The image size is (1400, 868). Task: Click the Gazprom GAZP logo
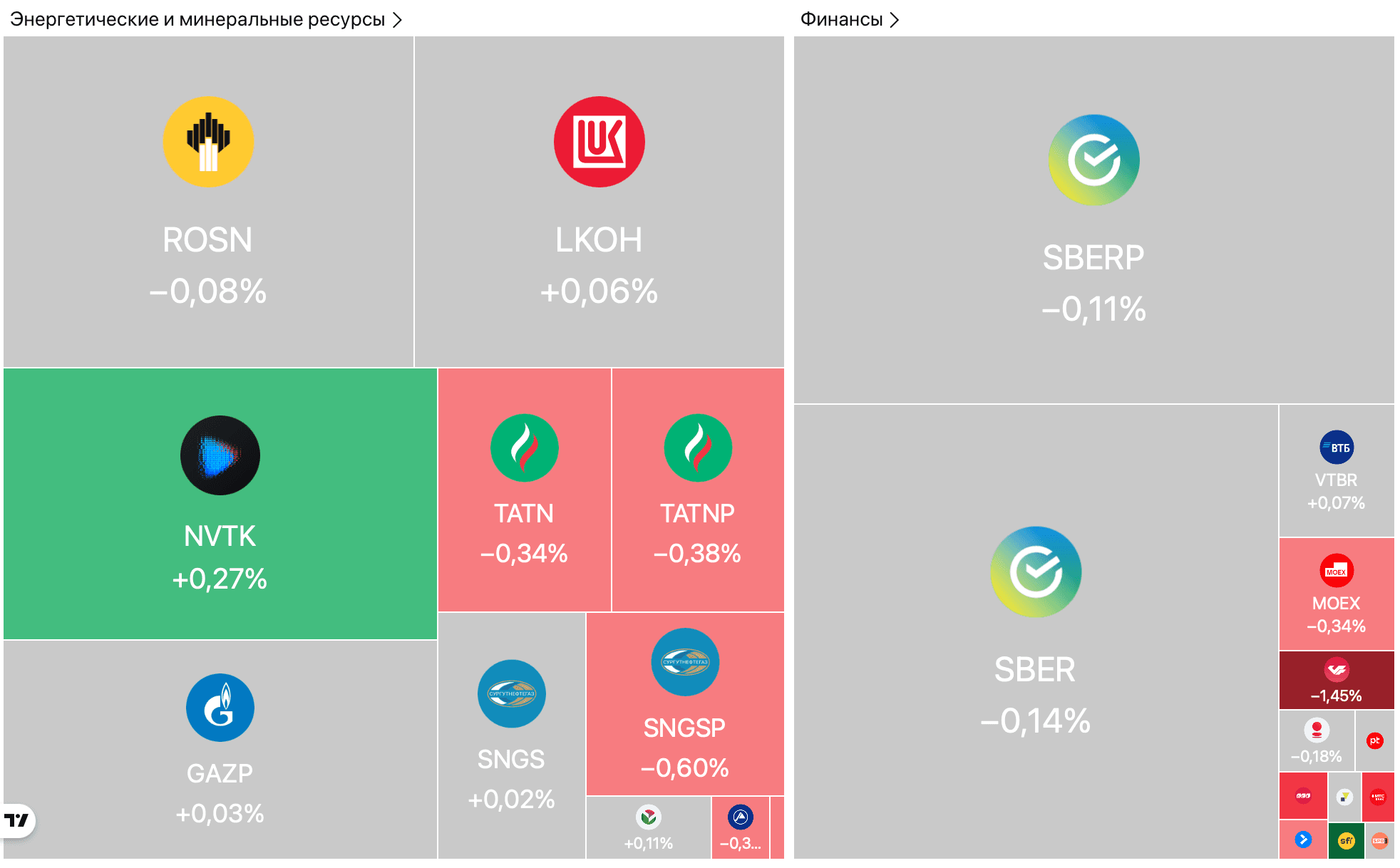pyautogui.click(x=220, y=708)
